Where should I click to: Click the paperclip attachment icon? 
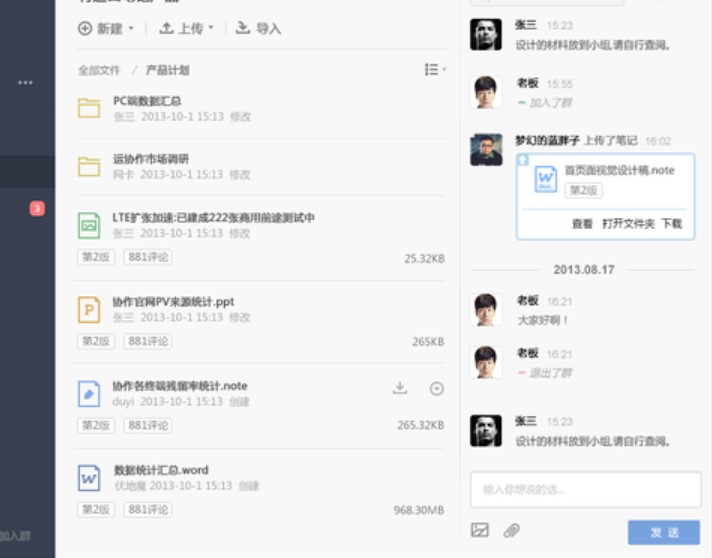pos(512,530)
